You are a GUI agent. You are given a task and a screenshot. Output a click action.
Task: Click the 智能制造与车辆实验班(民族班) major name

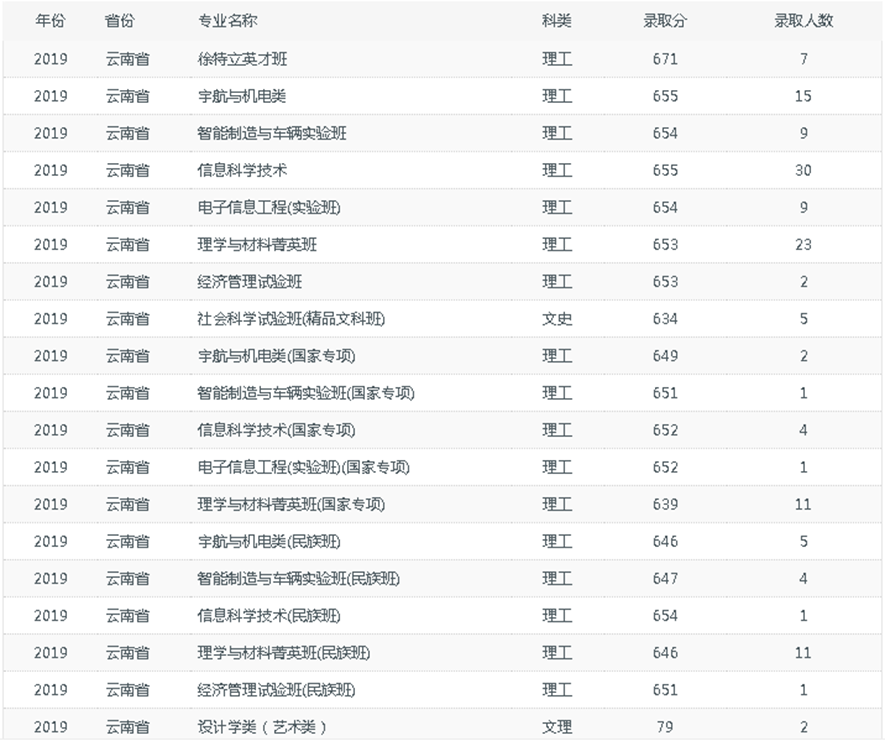298,578
